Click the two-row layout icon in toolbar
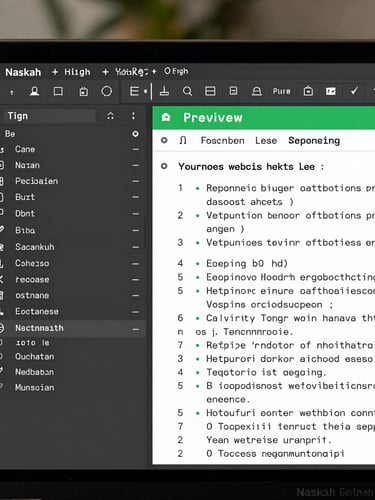 click(x=210, y=91)
